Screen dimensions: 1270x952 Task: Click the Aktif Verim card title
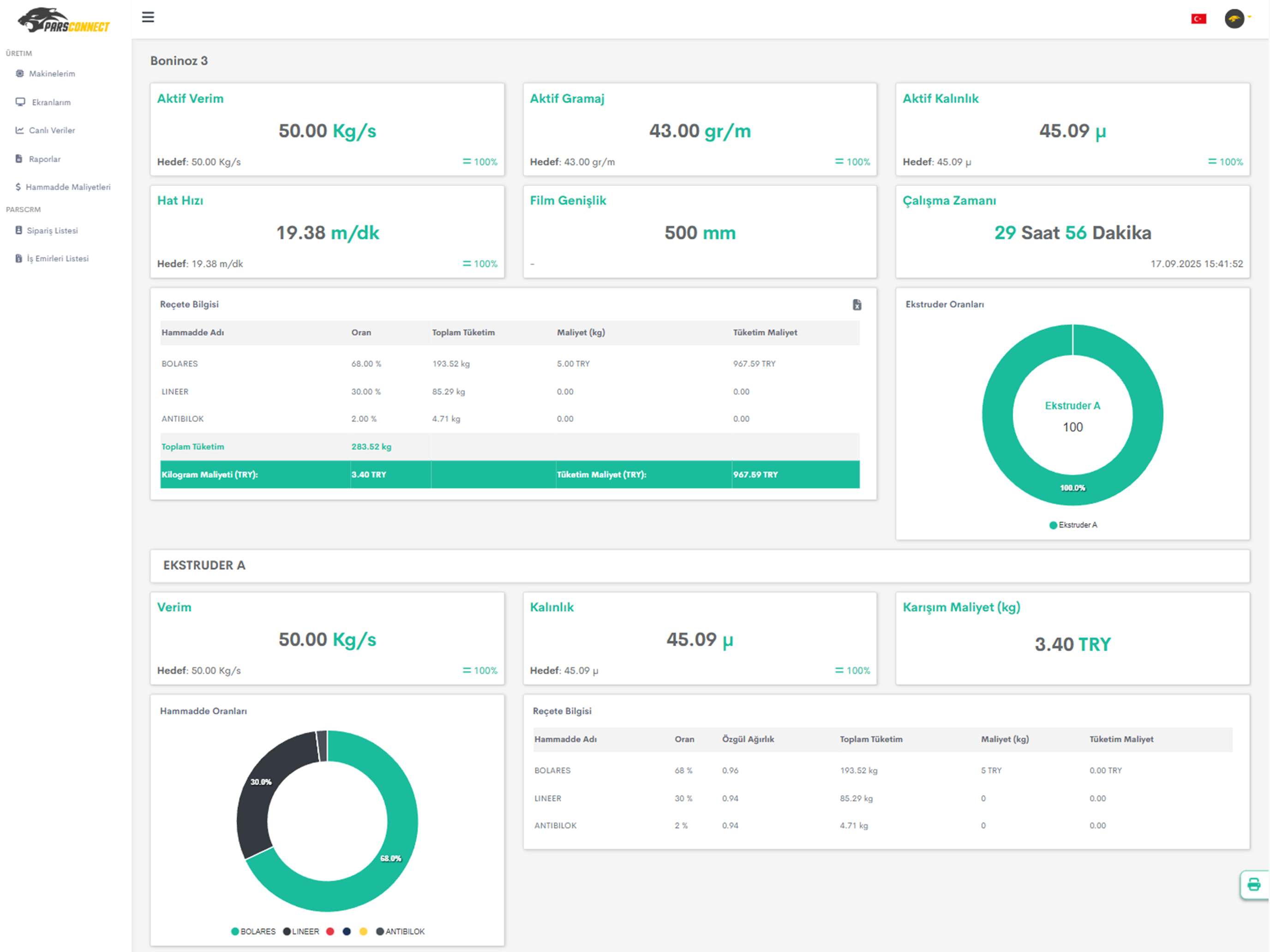pyautogui.click(x=191, y=99)
